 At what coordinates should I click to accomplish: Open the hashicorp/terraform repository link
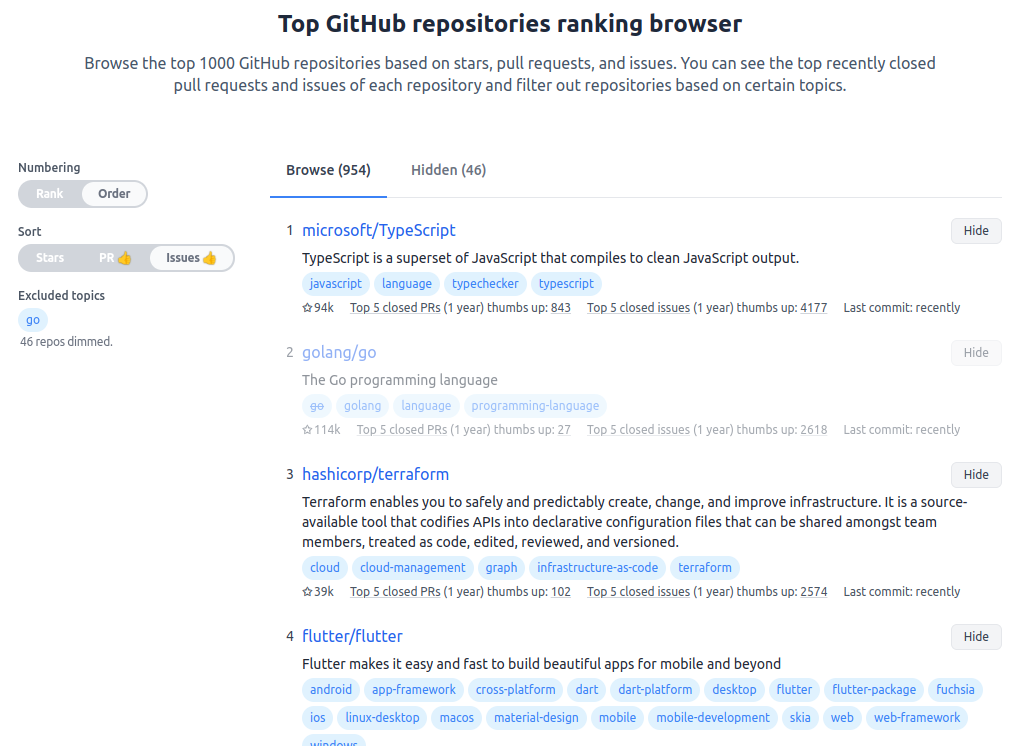point(375,474)
